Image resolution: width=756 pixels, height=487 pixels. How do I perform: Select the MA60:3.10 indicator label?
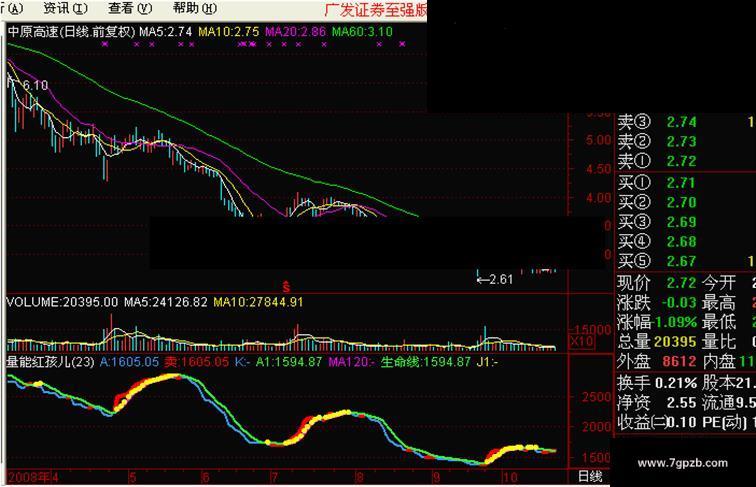click(362, 32)
